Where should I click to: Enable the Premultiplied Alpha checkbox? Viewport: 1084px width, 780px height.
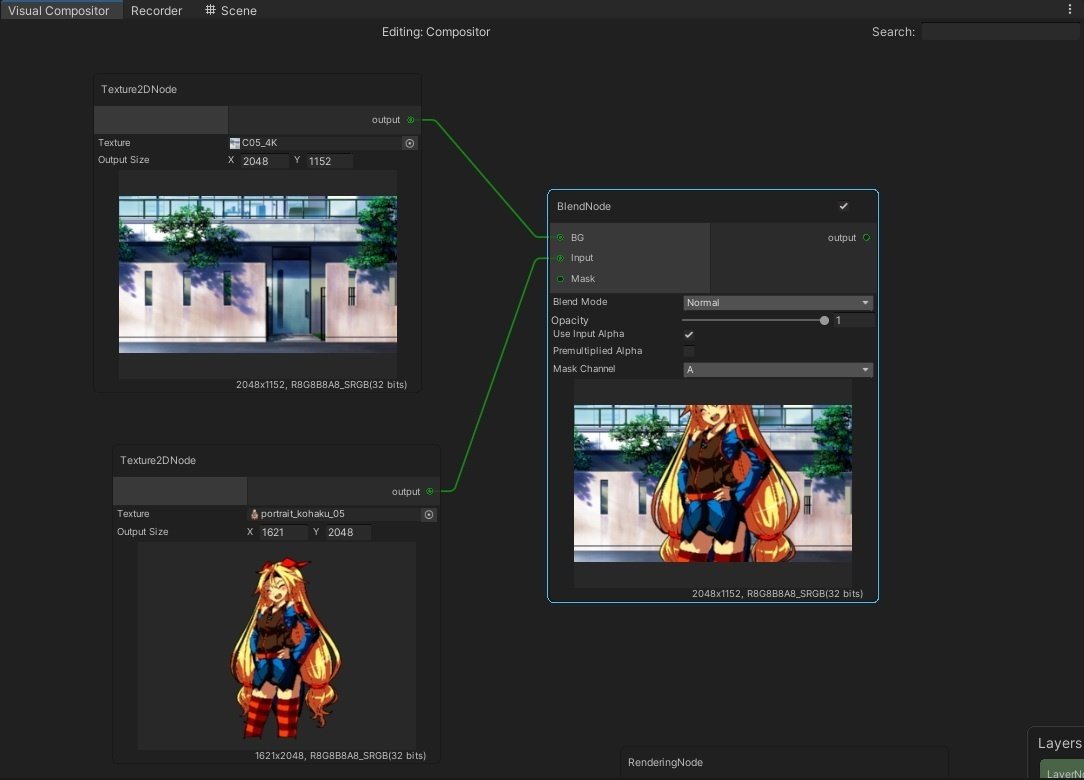tap(689, 351)
